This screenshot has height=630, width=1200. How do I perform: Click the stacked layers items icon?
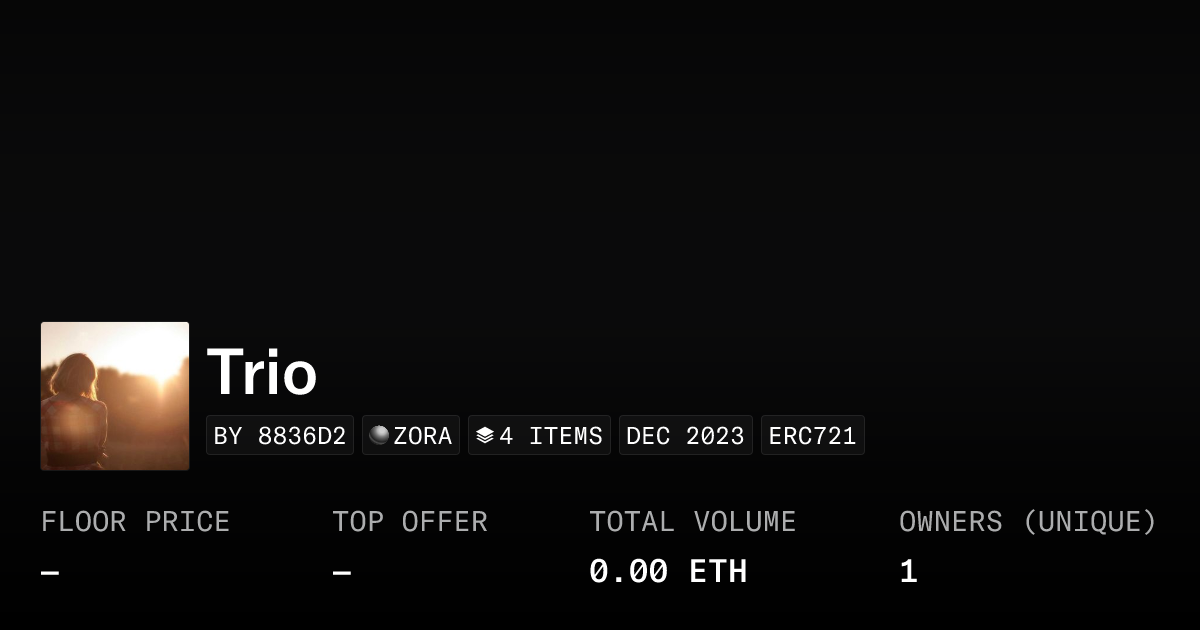485,436
